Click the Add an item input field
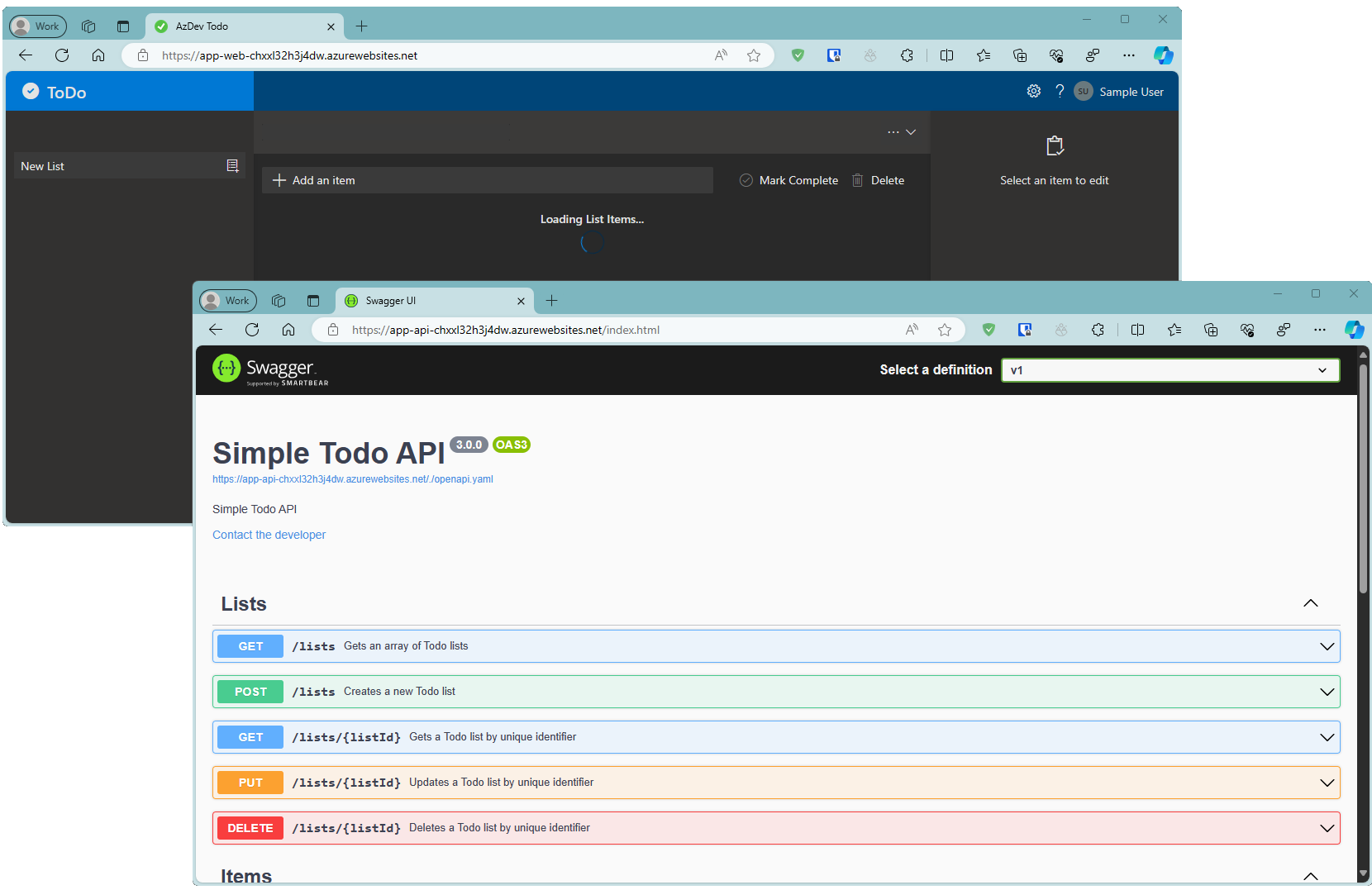Screen dimensions: 1372x890 point(488,180)
